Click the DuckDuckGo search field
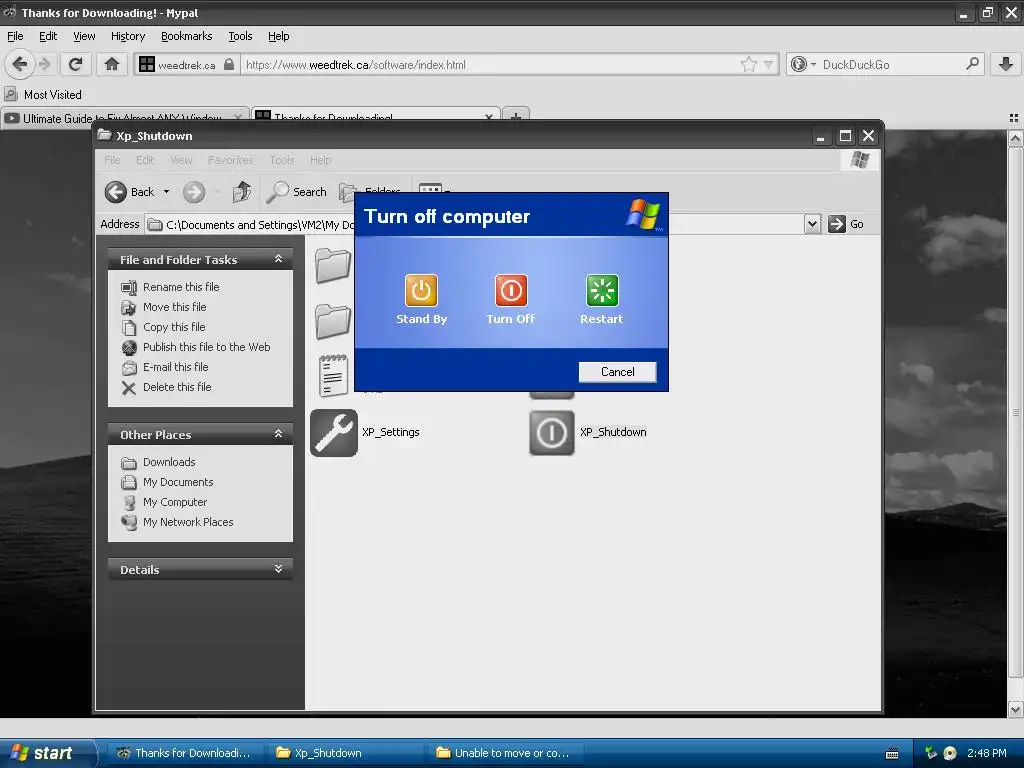This screenshot has width=1024, height=768. click(889, 65)
